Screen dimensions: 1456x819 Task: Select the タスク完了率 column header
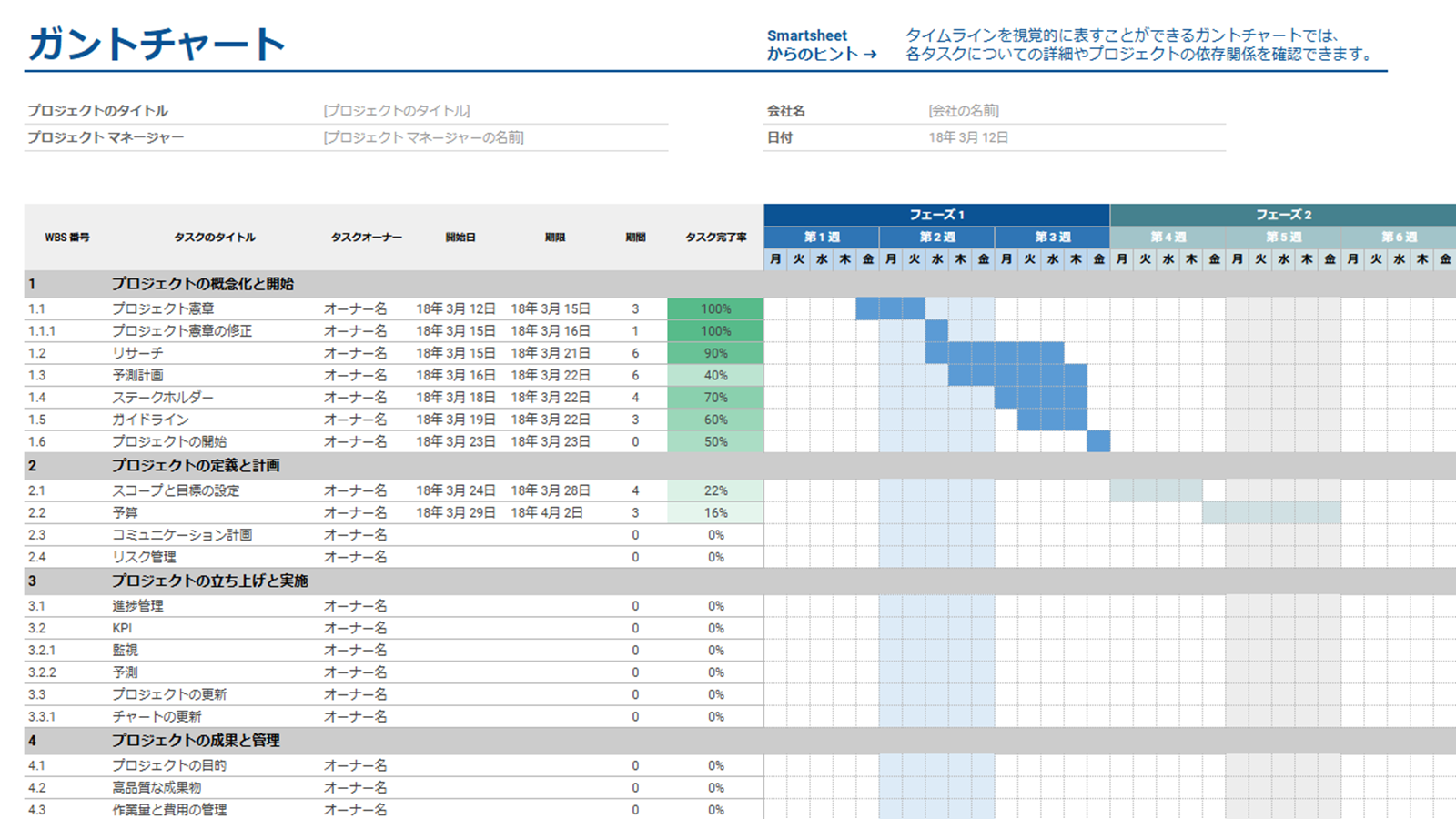pyautogui.click(x=715, y=238)
